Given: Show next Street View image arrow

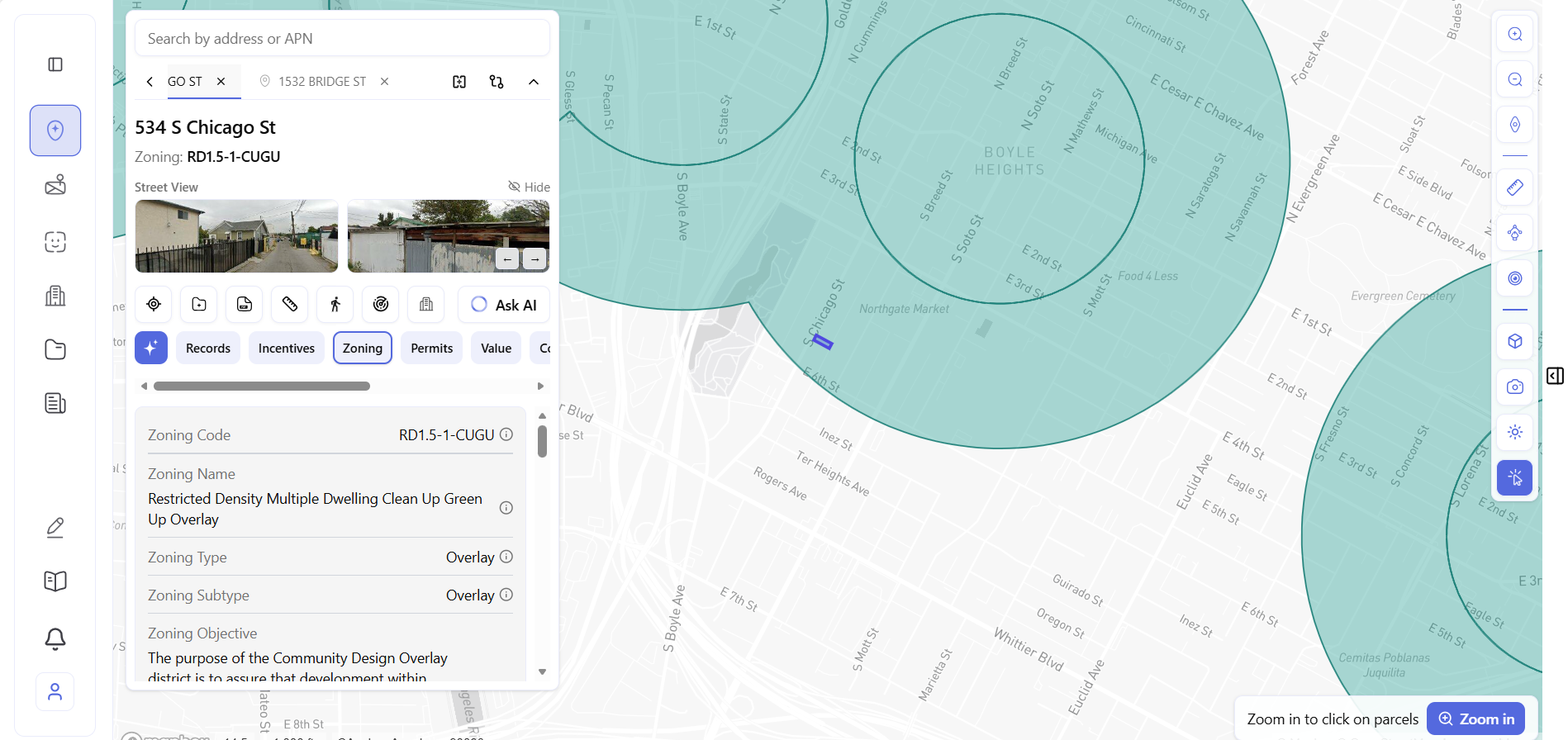Looking at the screenshot, I should pyautogui.click(x=535, y=259).
